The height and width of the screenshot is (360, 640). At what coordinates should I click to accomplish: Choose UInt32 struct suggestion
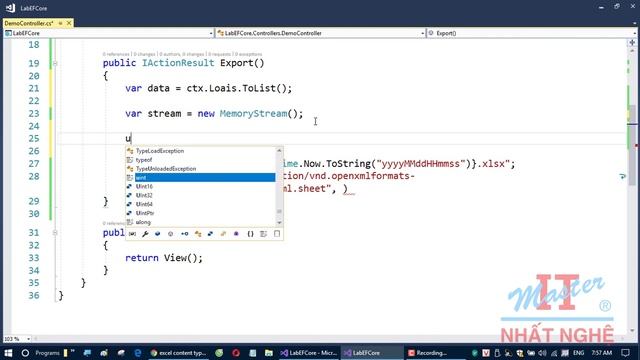point(200,196)
